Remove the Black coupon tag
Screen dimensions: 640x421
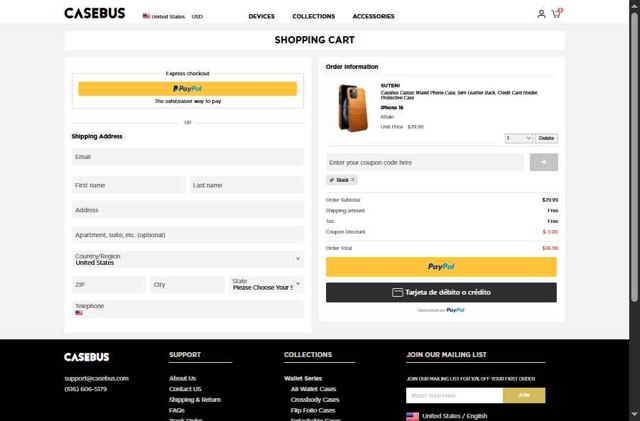[353, 179]
